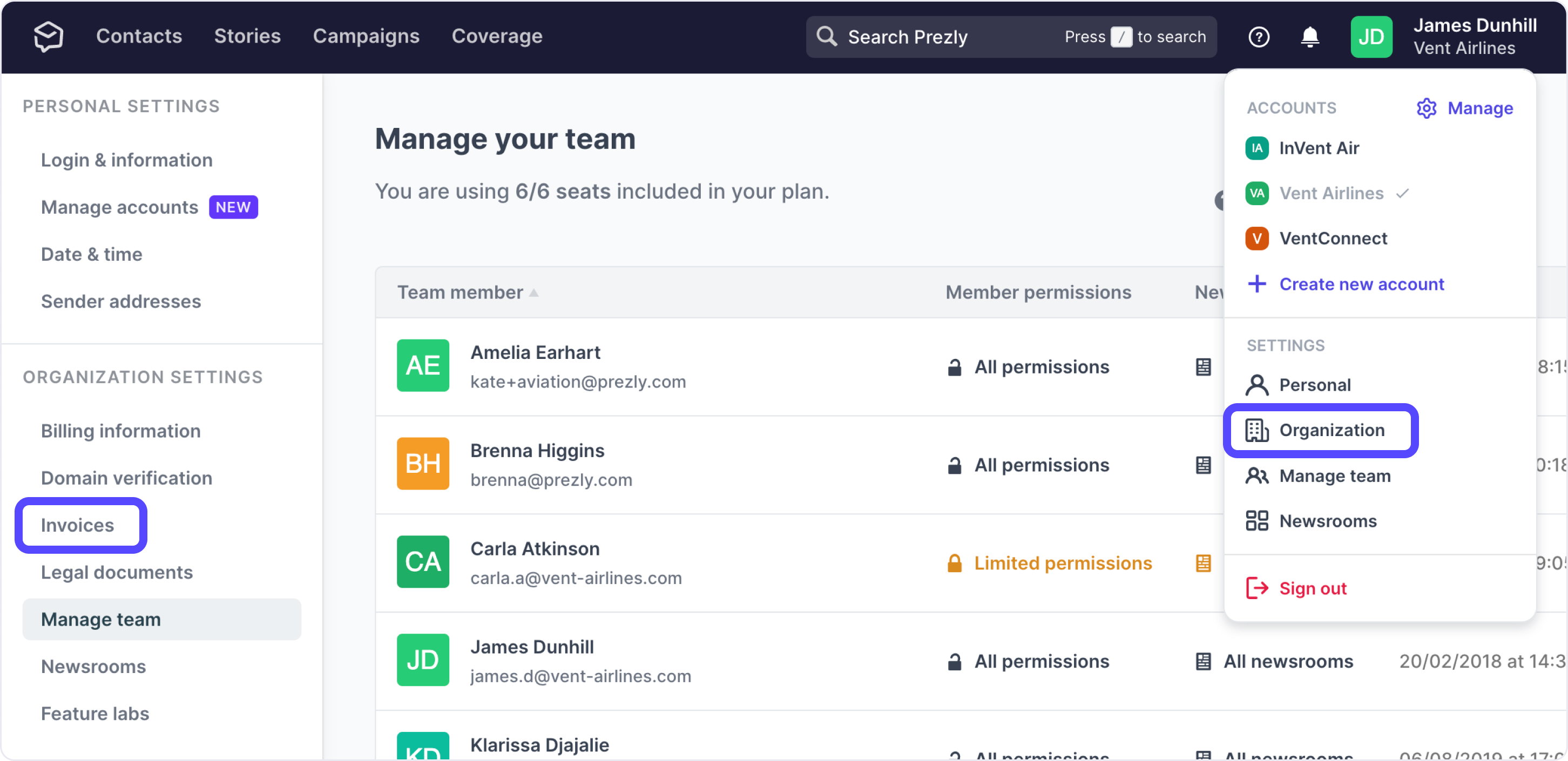Open account menu via James Dunhill name
This screenshot has width=1568, height=761.
1475,25
